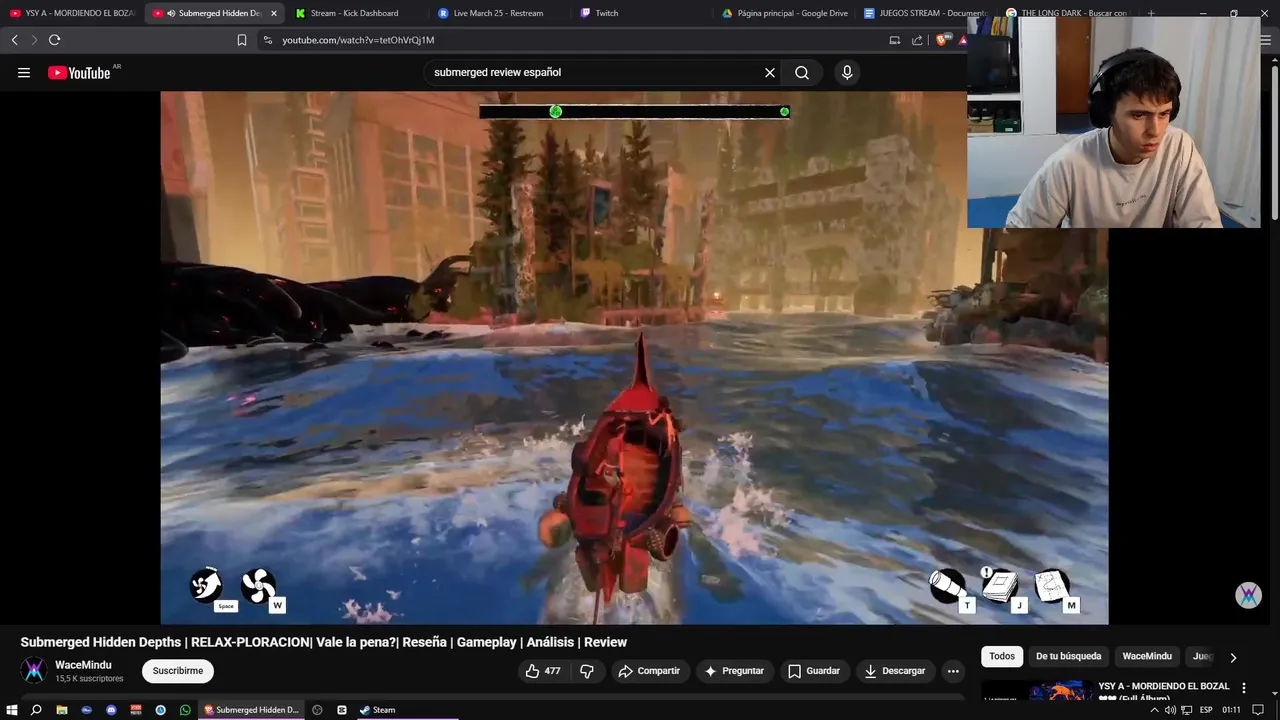Reload the current page
1280x720 pixels.
(54, 40)
